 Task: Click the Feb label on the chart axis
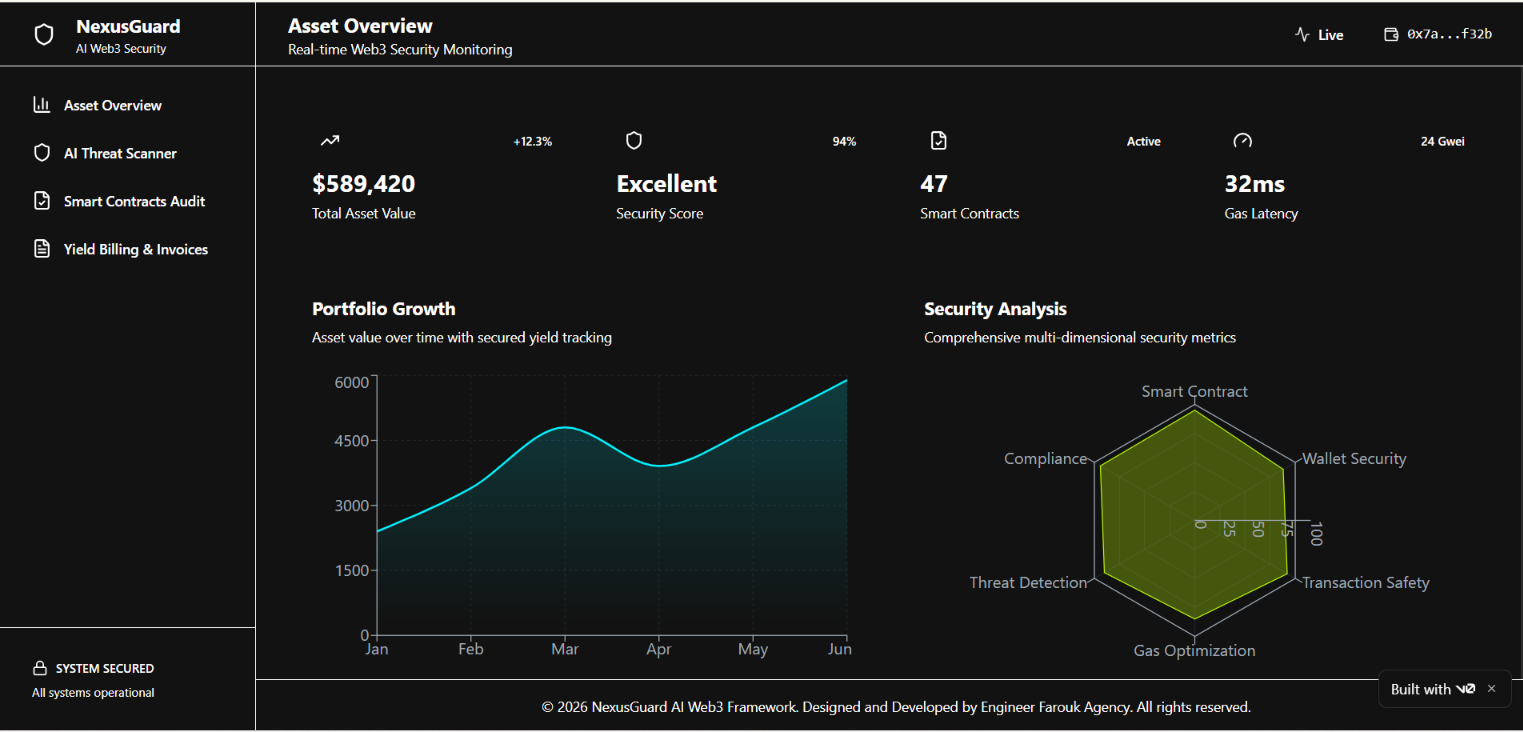click(x=471, y=650)
